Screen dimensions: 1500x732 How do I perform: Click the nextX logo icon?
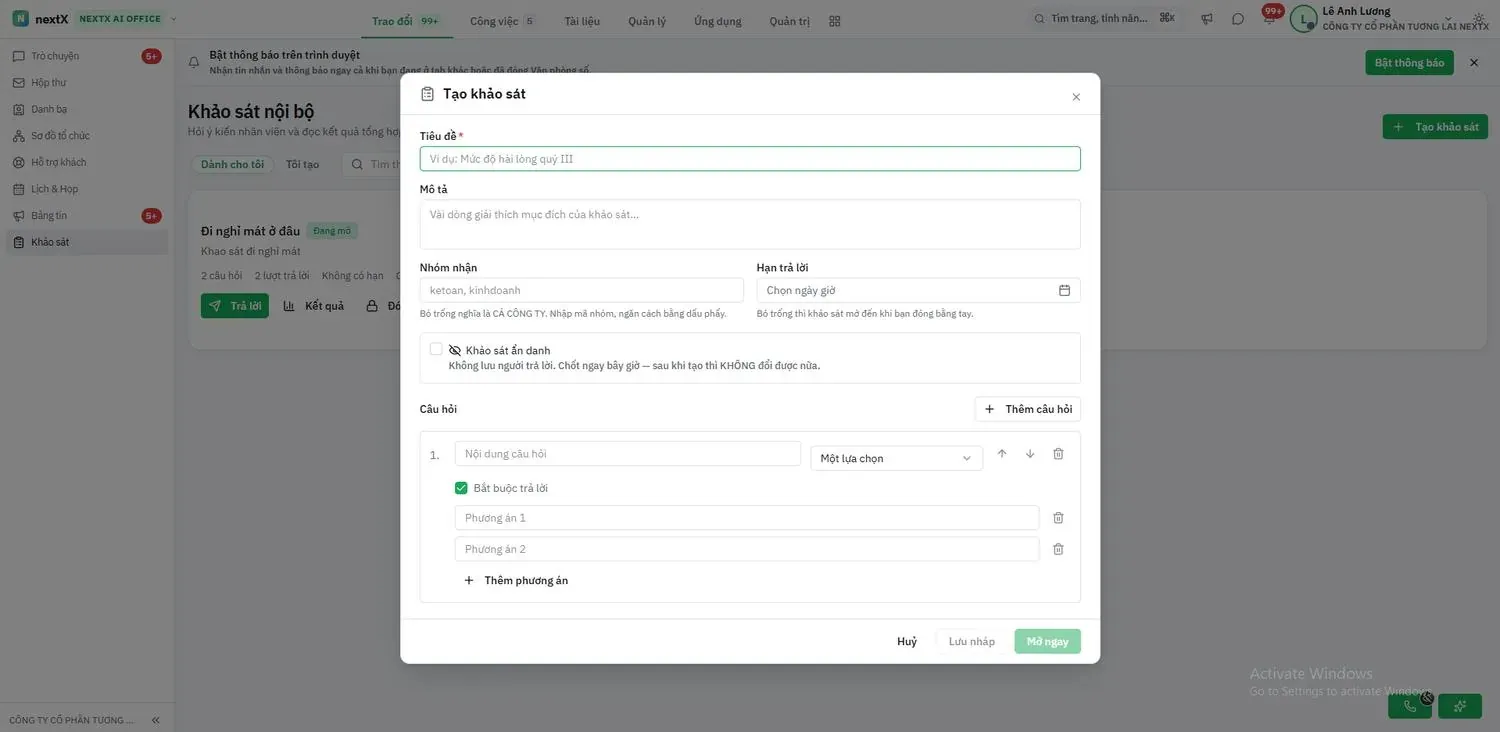point(20,19)
